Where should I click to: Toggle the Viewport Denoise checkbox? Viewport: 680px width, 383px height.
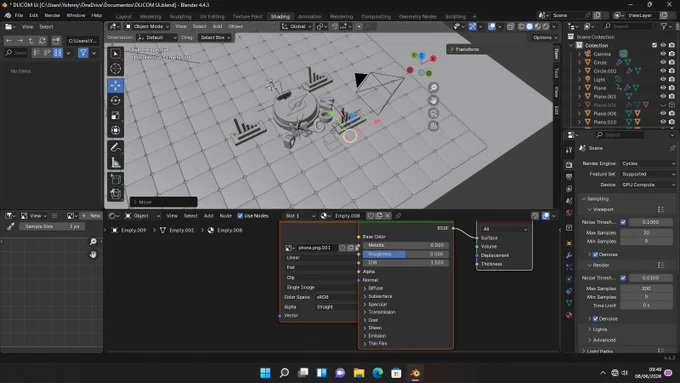coord(595,255)
